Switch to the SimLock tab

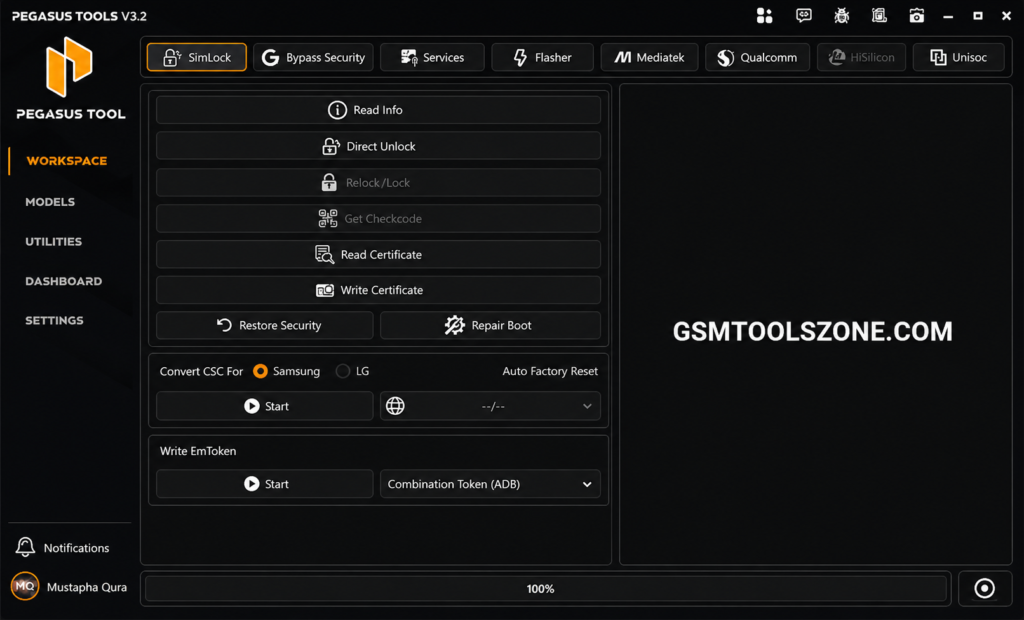point(197,57)
